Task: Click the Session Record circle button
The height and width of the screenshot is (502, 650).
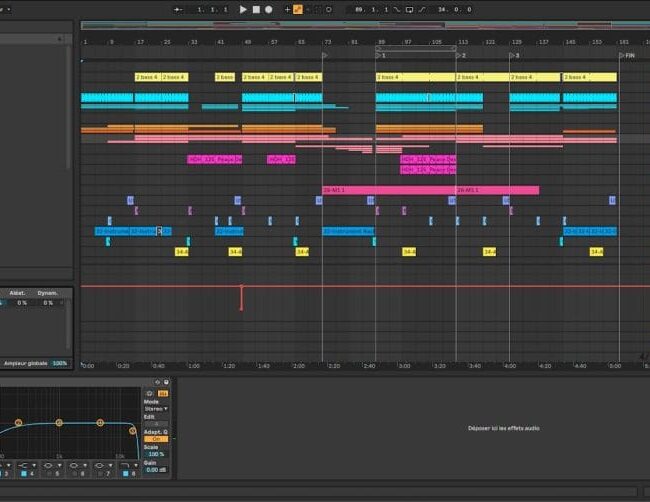Action: coord(329,9)
